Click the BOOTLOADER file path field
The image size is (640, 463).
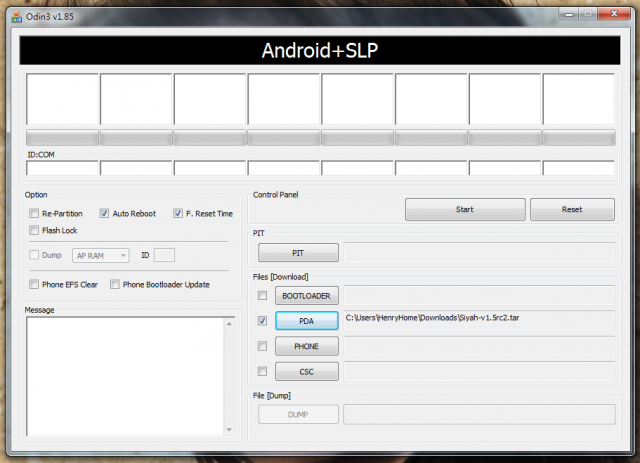(479, 295)
